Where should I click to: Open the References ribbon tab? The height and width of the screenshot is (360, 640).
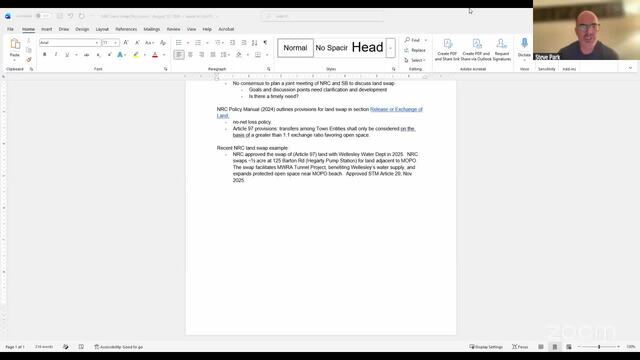pos(126,29)
